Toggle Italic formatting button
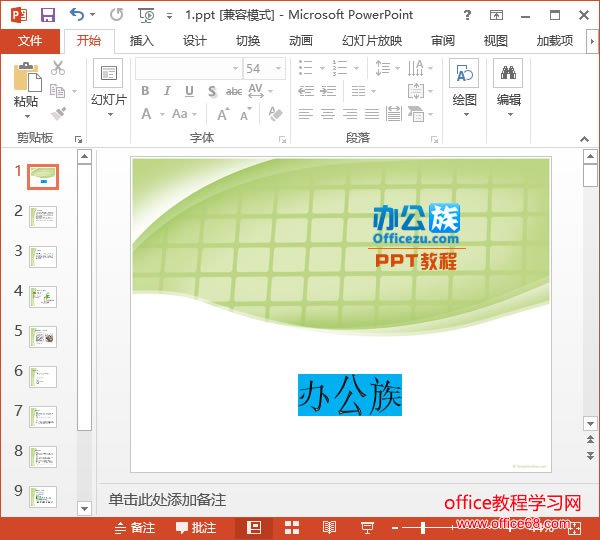The height and width of the screenshot is (540, 600). [x=166, y=91]
